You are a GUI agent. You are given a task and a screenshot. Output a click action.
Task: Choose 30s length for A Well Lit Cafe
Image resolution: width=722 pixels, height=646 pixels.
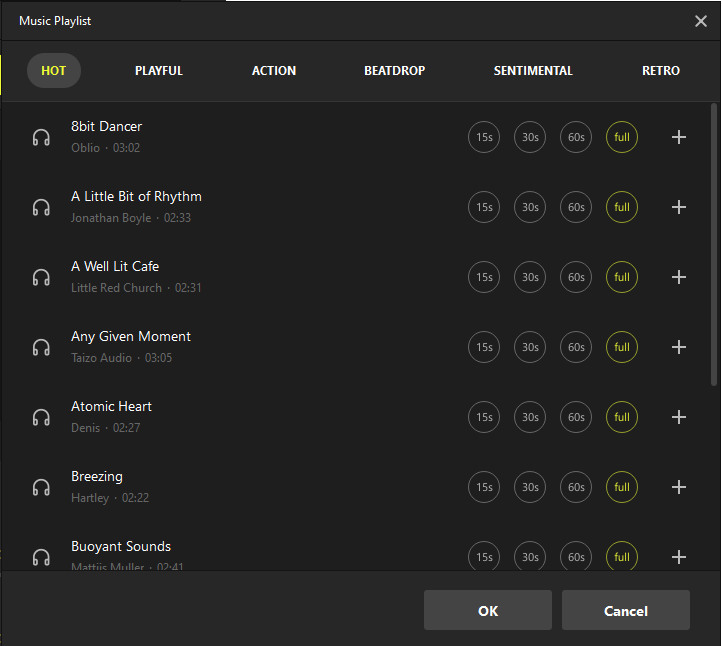click(530, 277)
